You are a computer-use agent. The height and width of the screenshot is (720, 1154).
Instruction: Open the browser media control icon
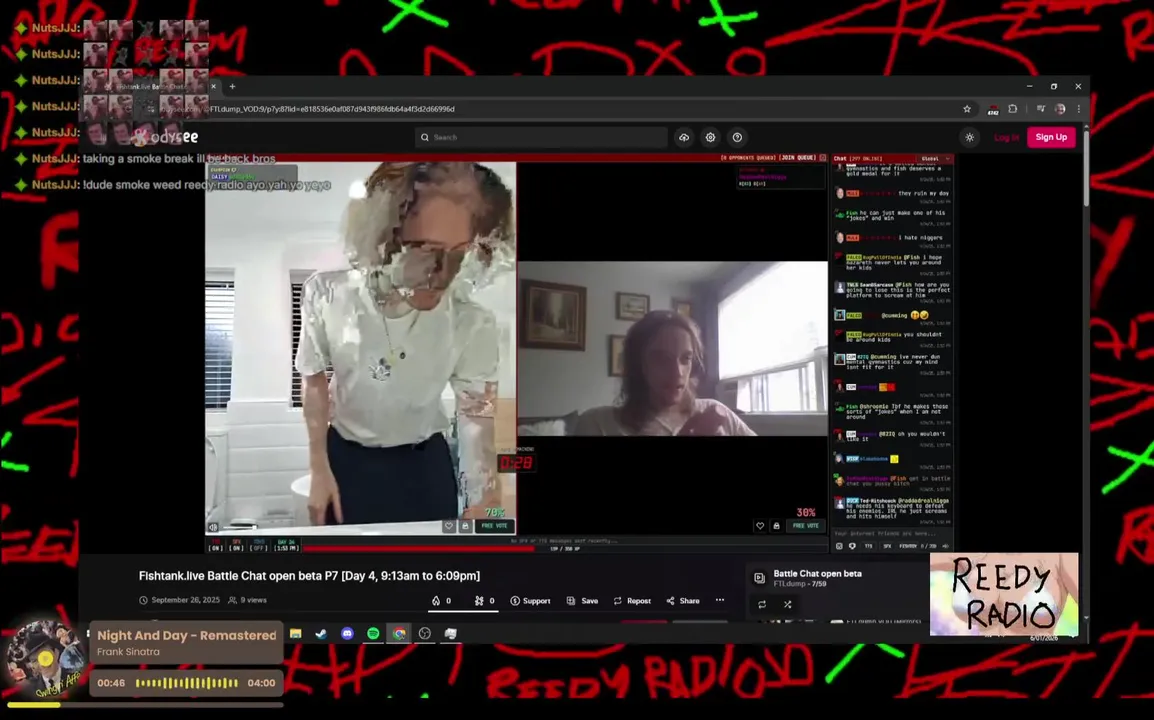click(x=1041, y=109)
